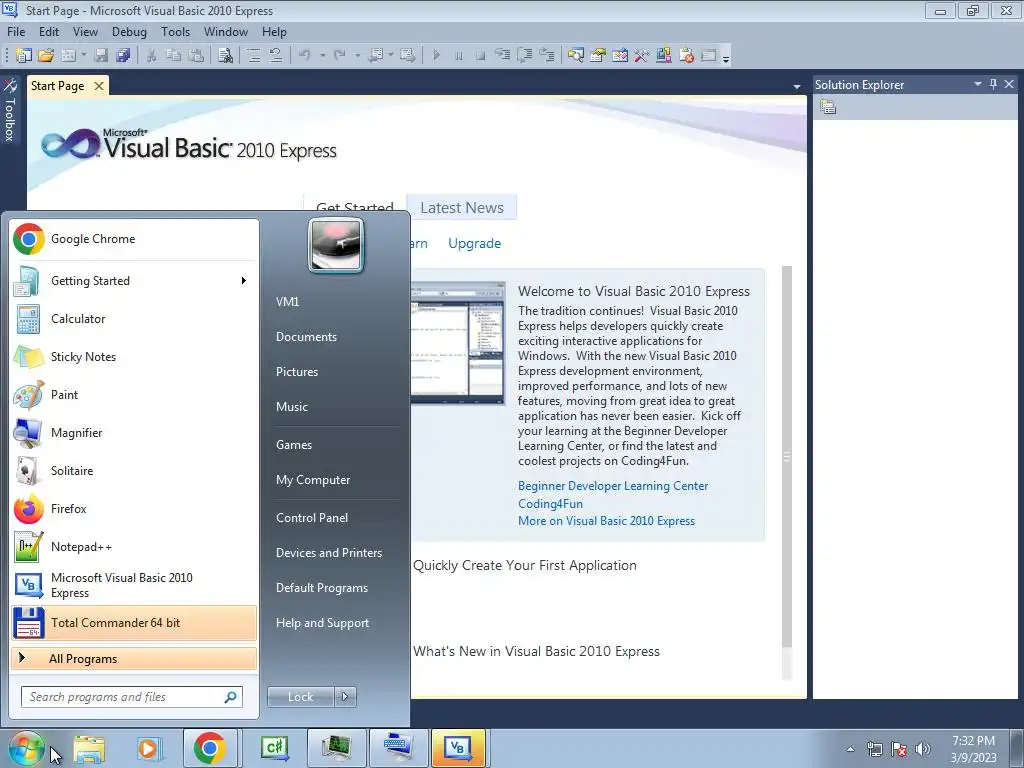Open Control Panel from Start menu
Viewport: 1024px width, 768px height.
[x=312, y=518]
